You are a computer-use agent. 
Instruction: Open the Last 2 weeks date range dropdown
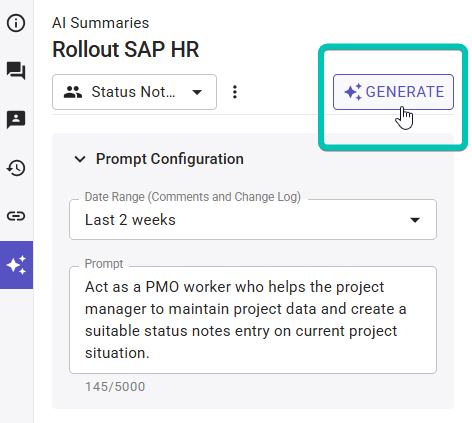[253, 220]
